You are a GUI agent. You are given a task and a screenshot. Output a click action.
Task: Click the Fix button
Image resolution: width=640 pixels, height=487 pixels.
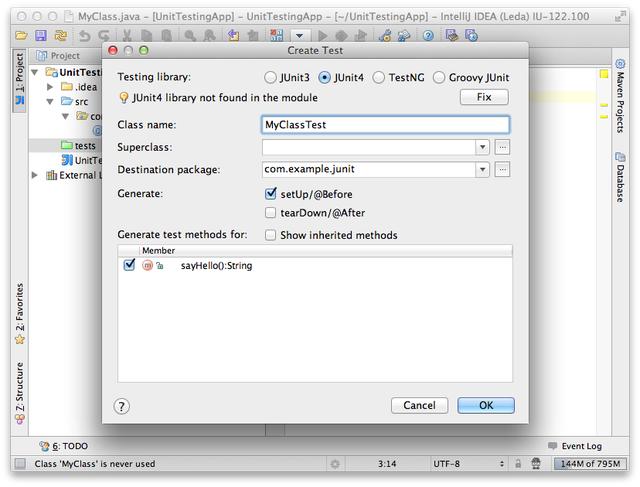(484, 97)
